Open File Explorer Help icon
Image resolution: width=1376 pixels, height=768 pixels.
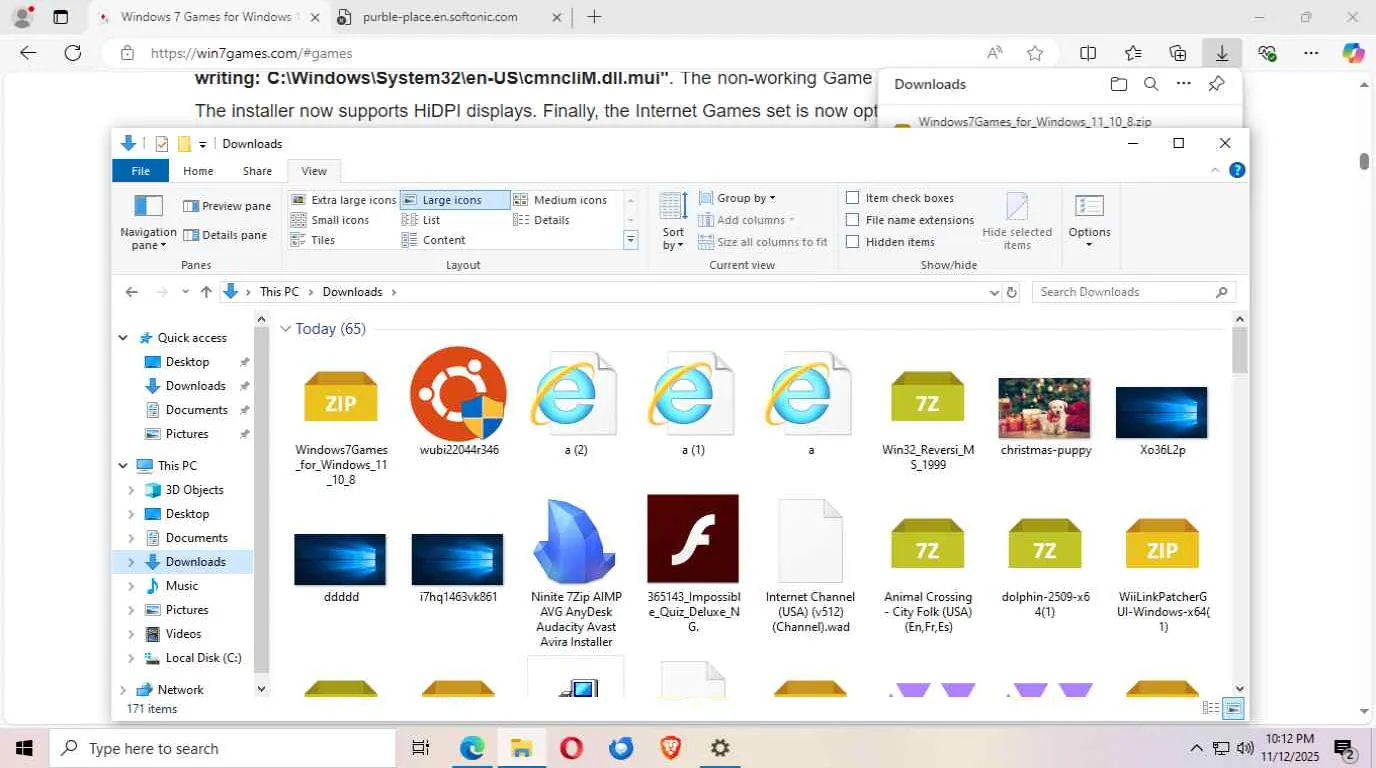[1237, 170]
